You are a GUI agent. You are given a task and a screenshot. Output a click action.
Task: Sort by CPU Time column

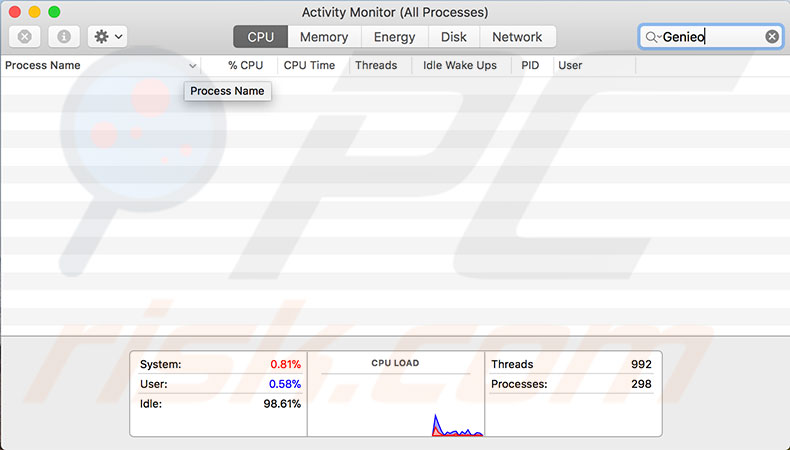pos(309,66)
